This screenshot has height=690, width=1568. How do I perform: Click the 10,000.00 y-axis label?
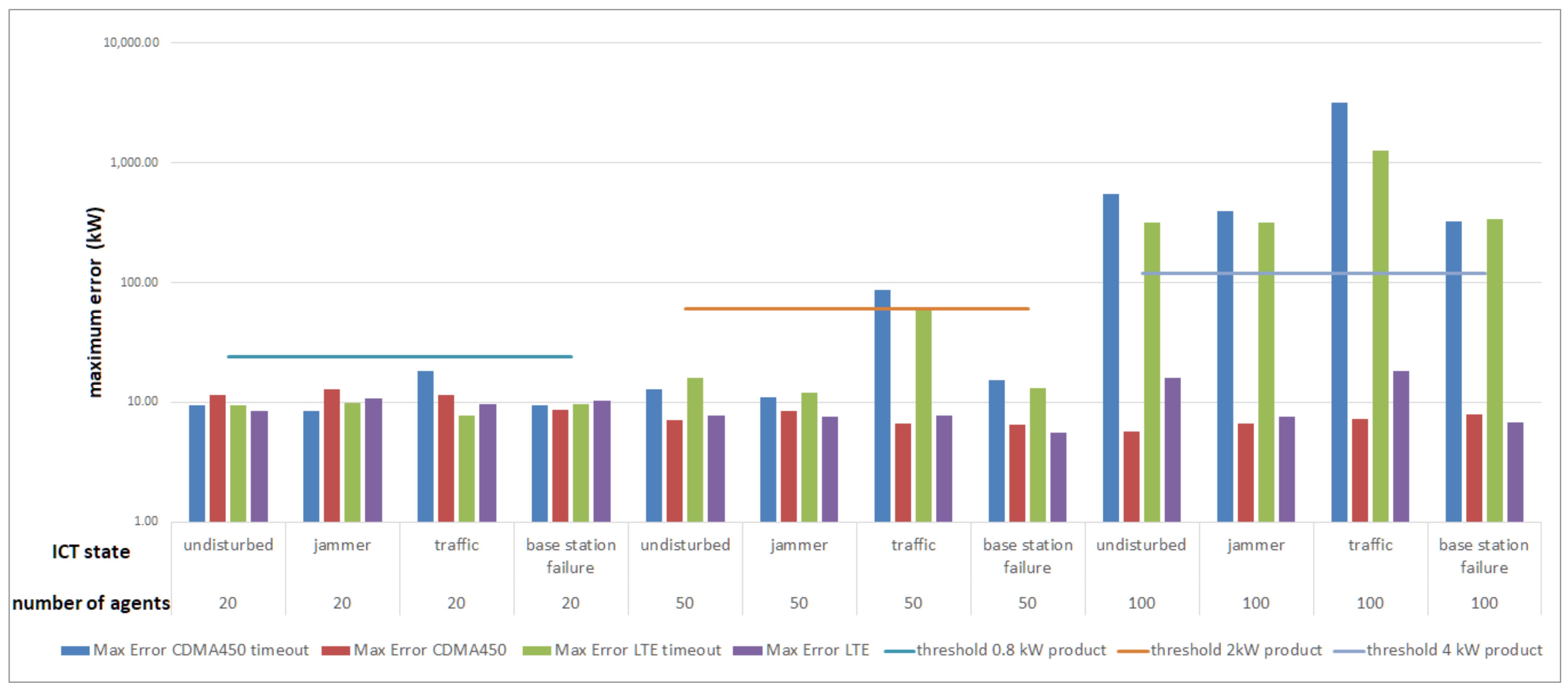click(x=132, y=42)
